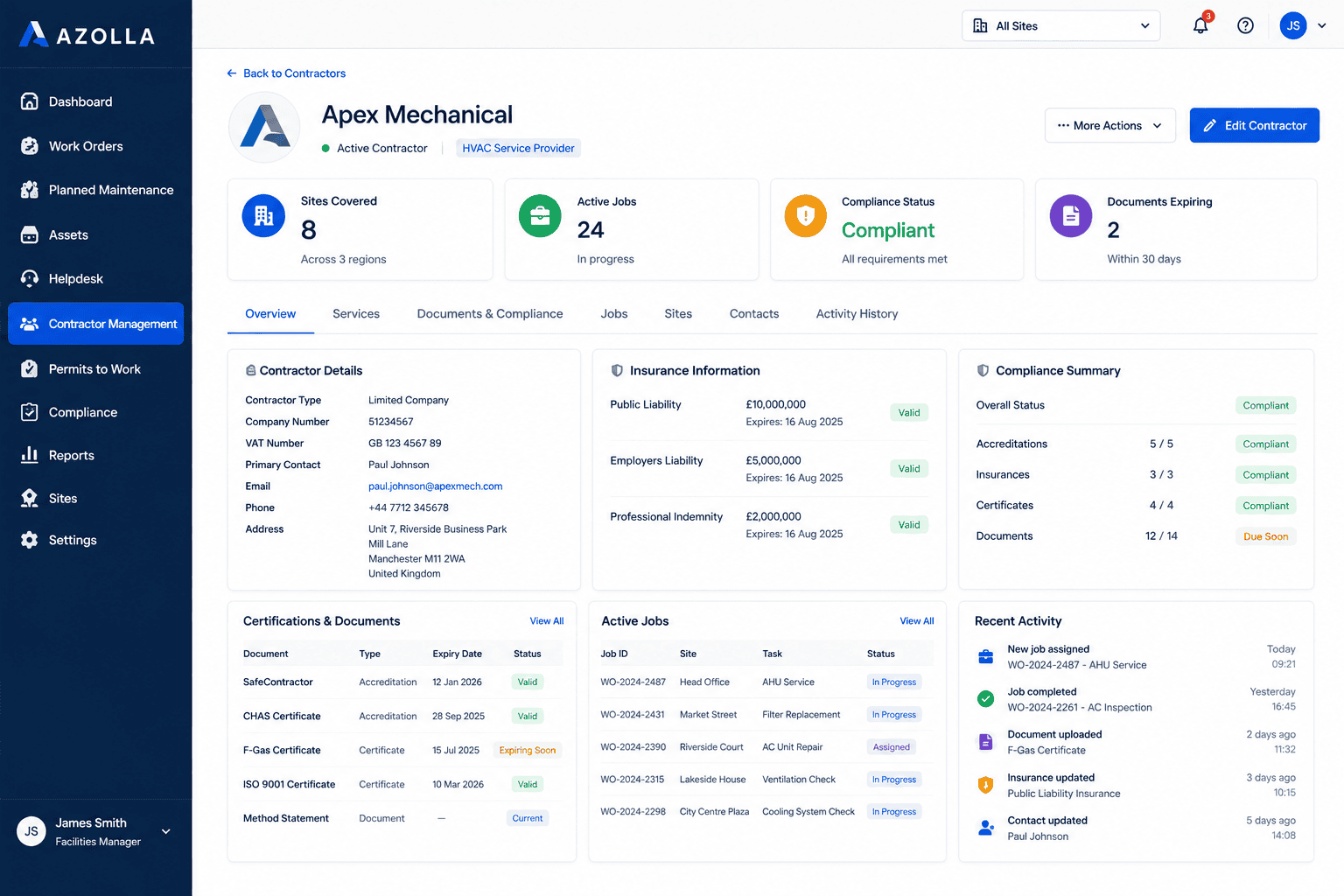Click the Compliance Status shield icon
1344x896 pixels.
806,216
